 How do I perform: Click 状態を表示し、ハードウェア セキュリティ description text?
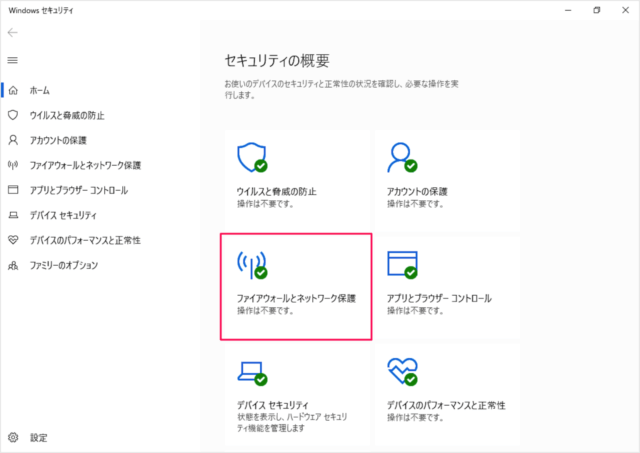click(292, 422)
